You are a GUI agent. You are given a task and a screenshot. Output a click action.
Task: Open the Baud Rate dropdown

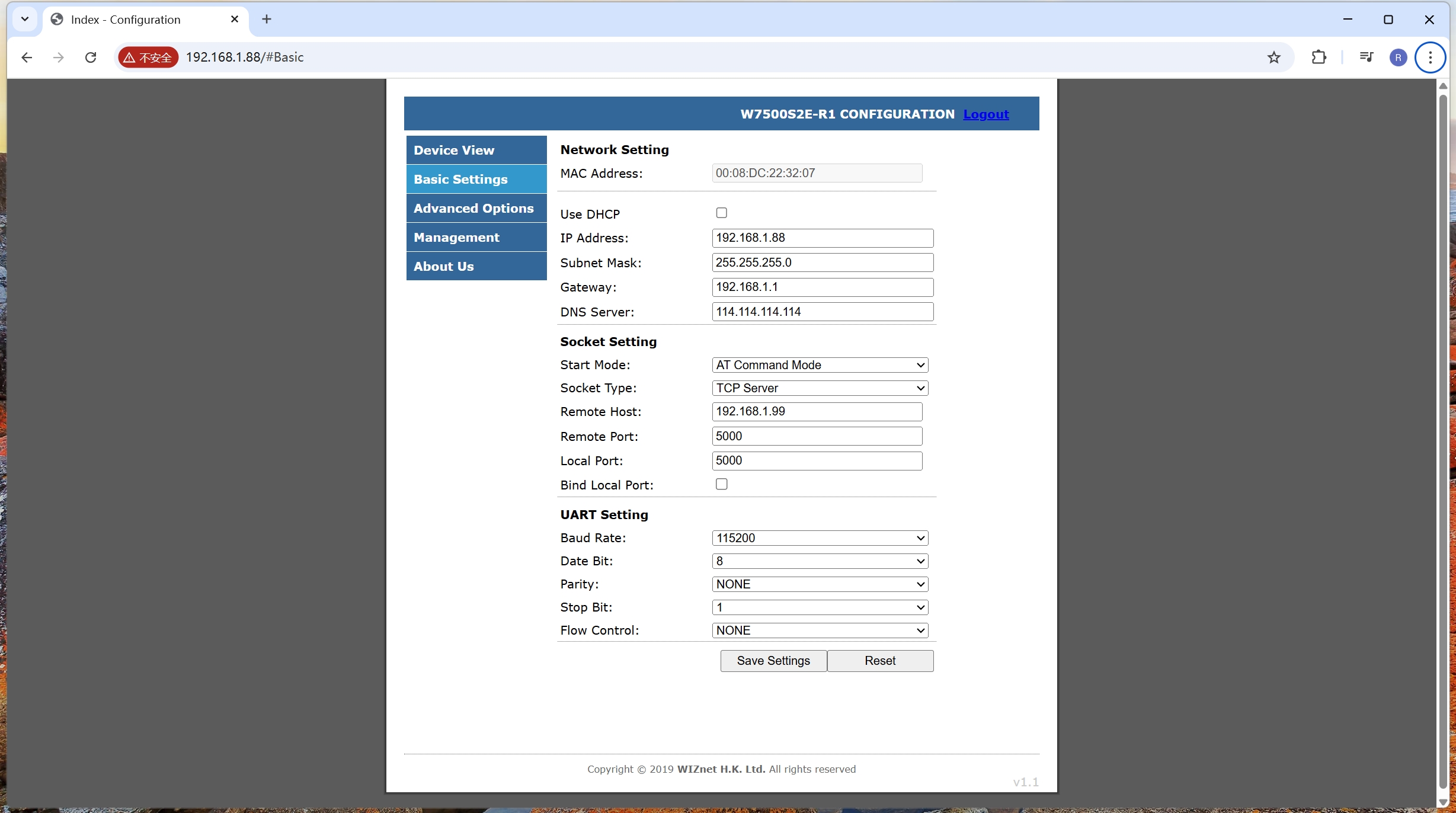(820, 538)
